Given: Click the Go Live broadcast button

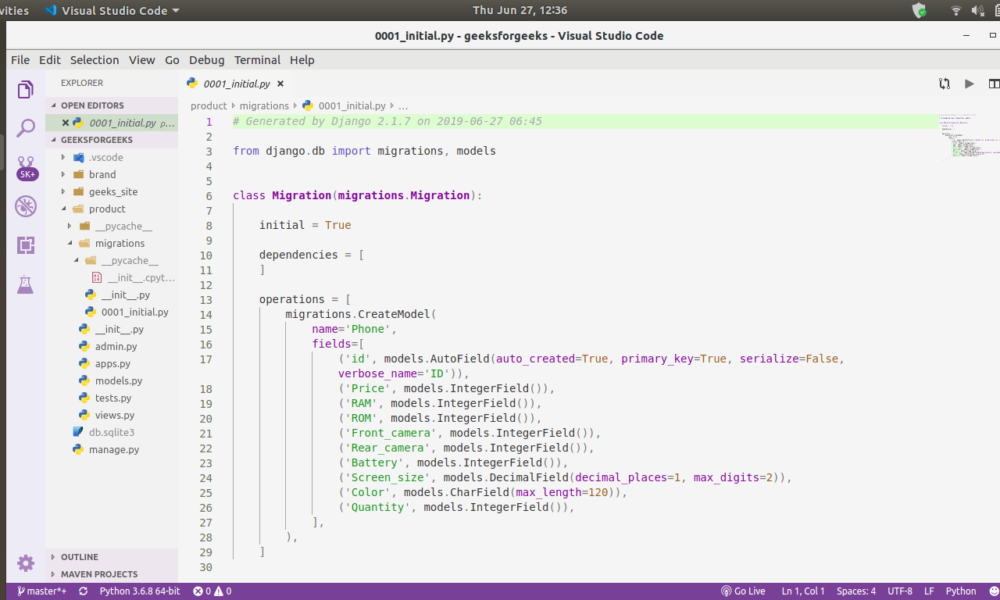Looking at the screenshot, I should coord(743,591).
